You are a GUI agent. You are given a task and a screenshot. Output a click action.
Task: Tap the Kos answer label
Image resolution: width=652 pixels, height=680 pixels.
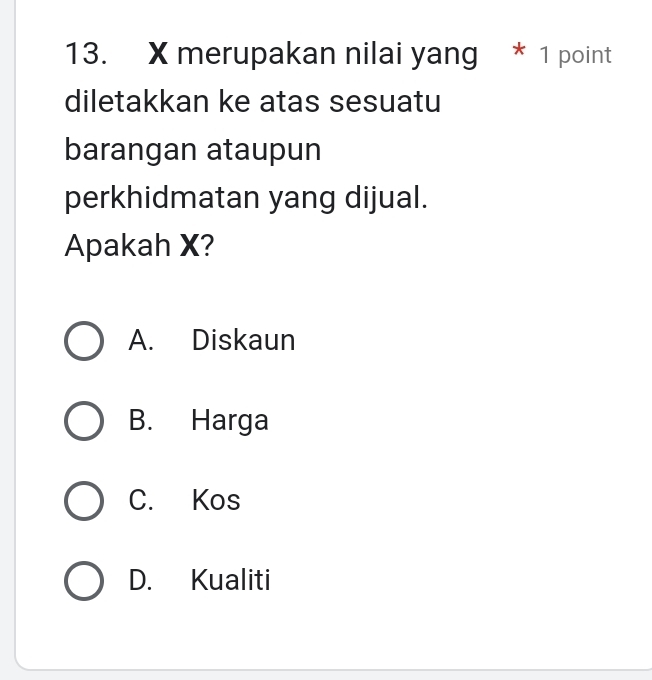216,500
